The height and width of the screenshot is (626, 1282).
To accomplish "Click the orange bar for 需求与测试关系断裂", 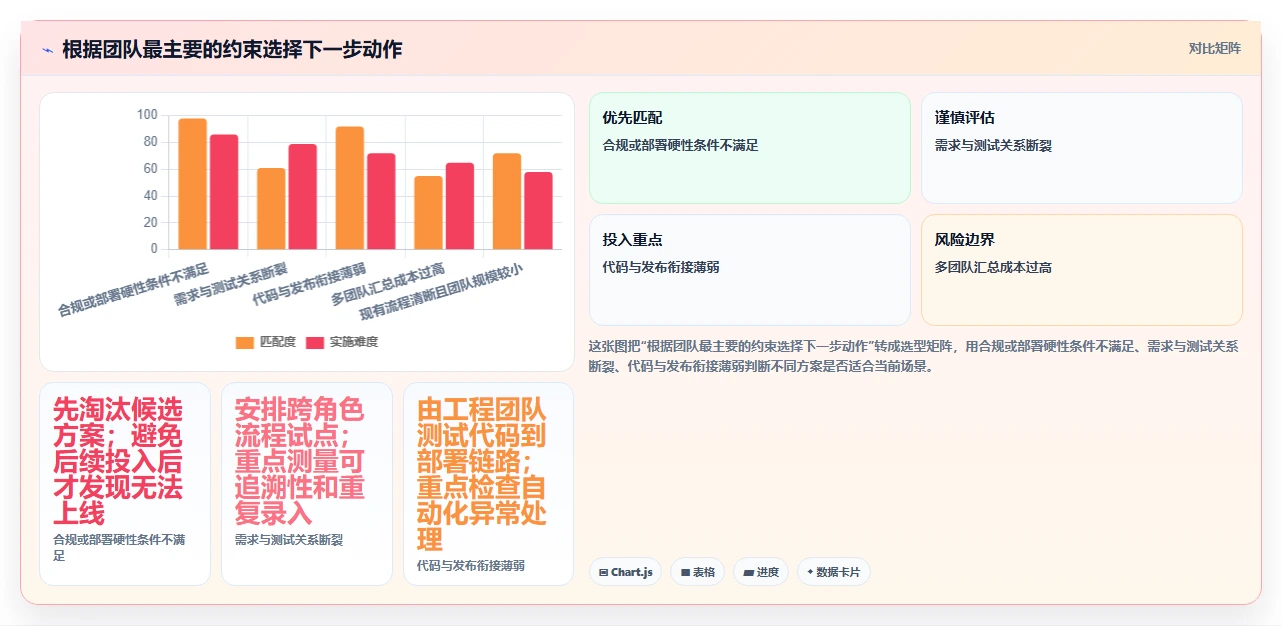I will pos(271,208).
